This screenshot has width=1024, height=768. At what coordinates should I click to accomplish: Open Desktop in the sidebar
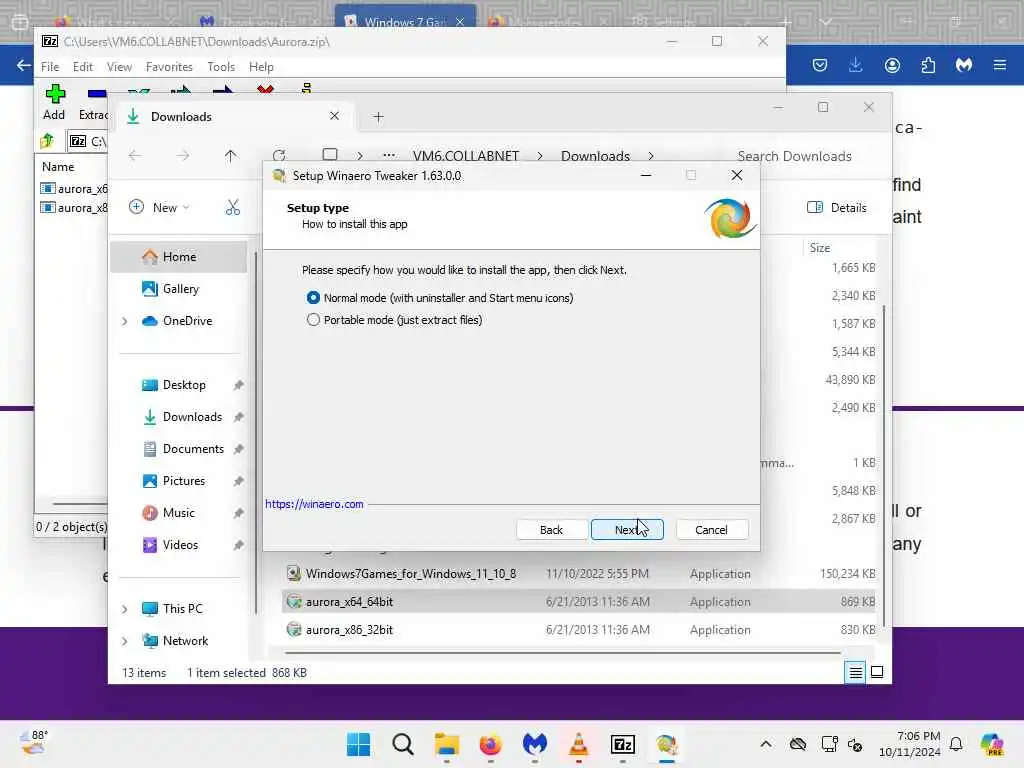[184, 385]
